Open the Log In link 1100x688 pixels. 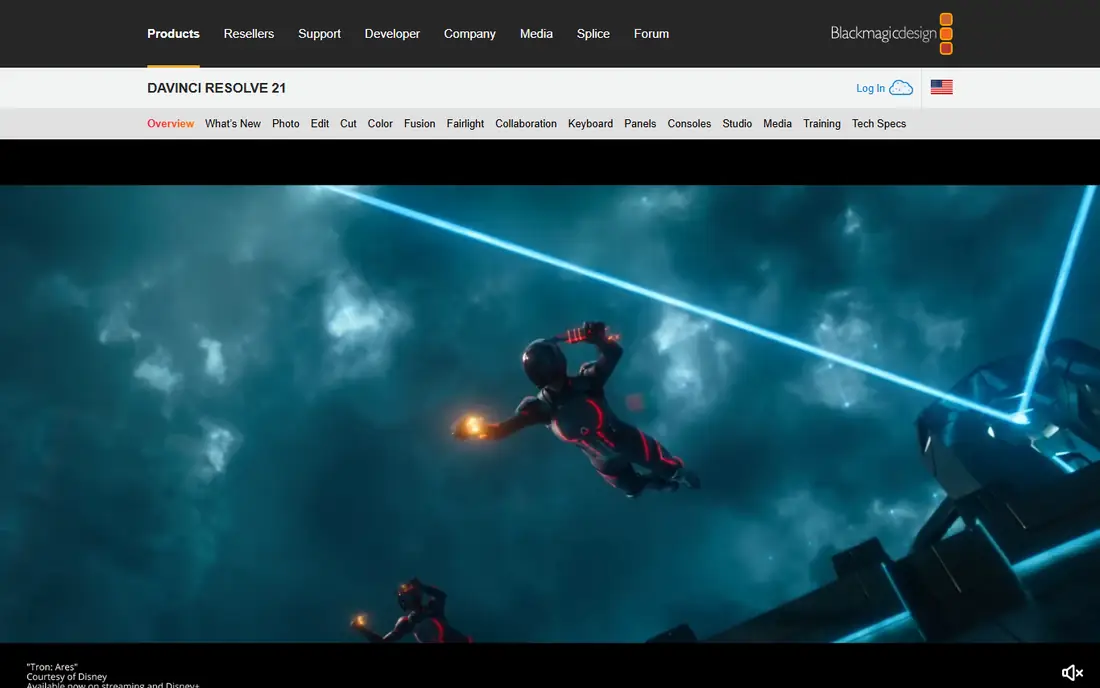coord(870,88)
